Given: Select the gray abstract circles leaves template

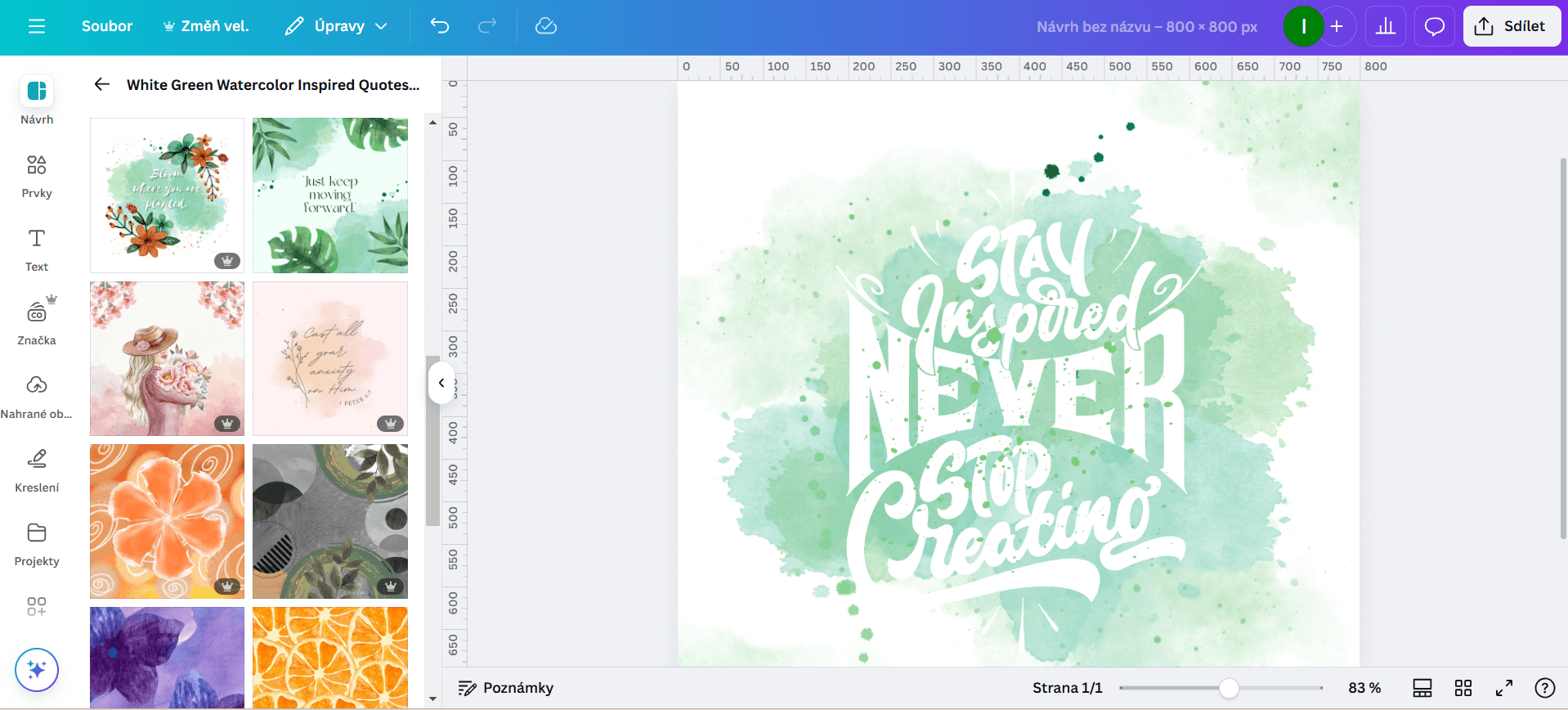Looking at the screenshot, I should coord(330,521).
